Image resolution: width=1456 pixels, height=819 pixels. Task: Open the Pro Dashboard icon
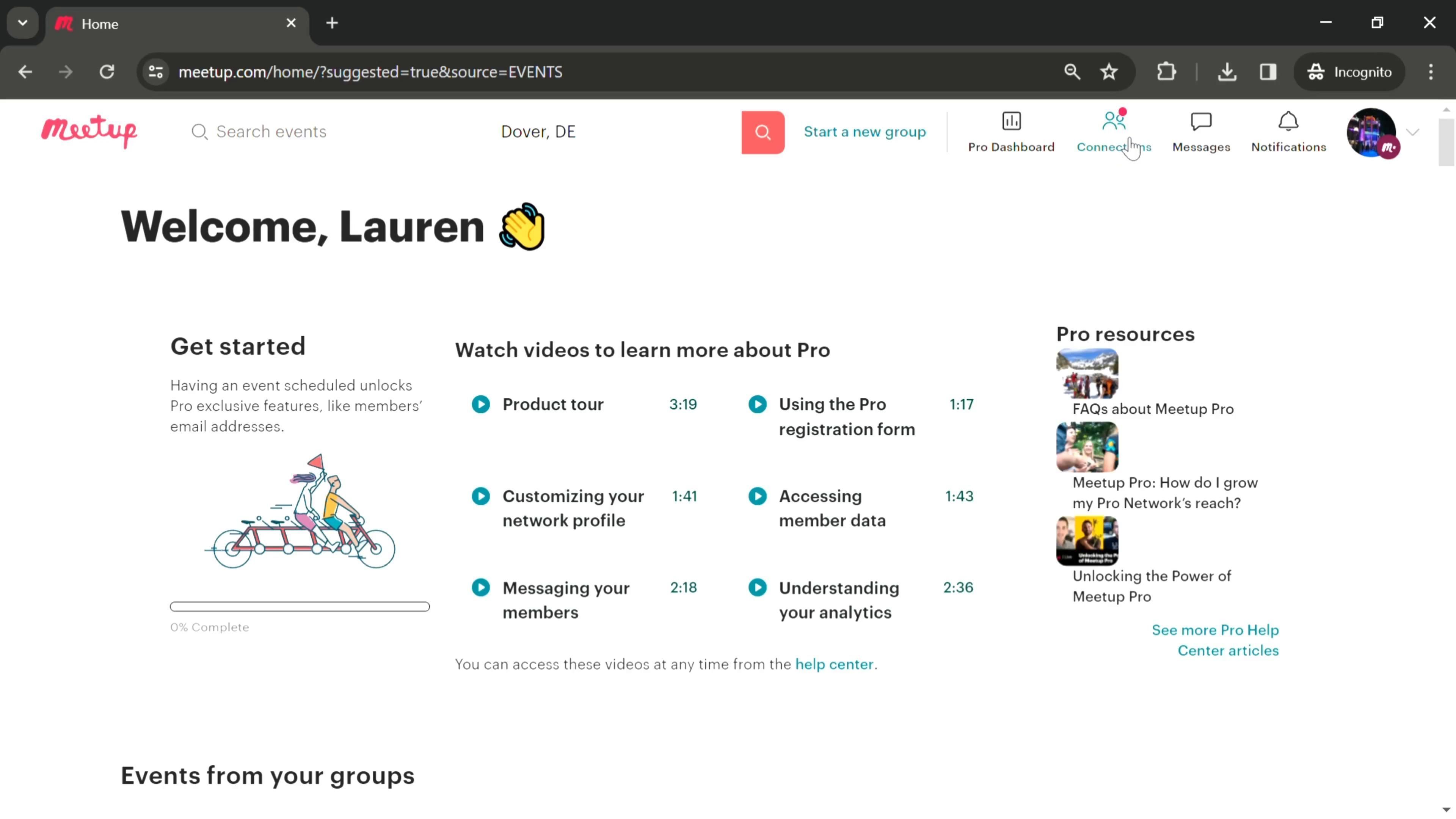click(1010, 121)
